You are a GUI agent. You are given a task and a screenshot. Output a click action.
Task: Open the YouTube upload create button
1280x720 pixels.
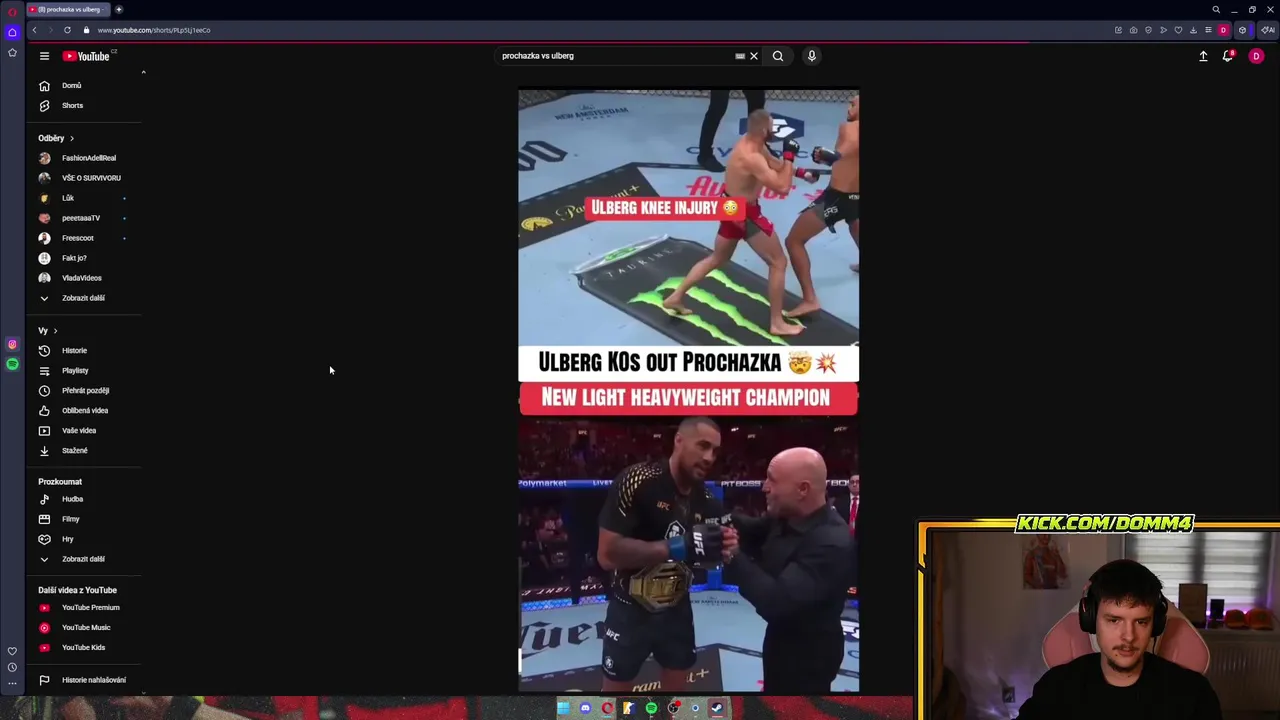pos(1203,56)
